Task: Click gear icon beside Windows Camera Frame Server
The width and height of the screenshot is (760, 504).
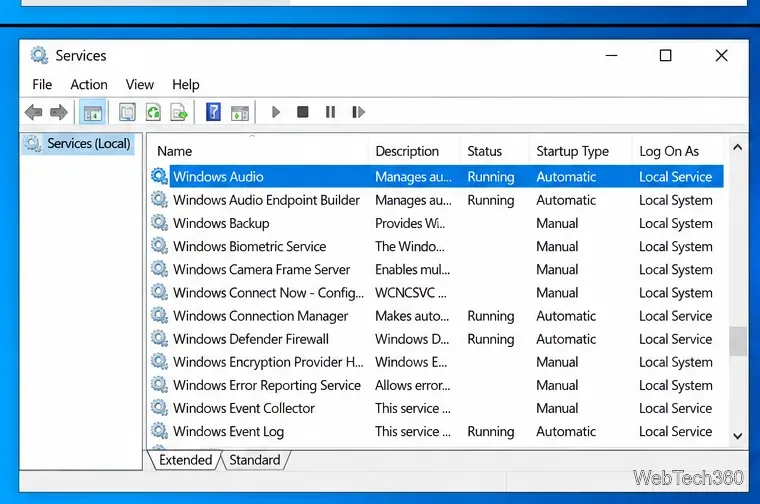Action: tap(159, 268)
